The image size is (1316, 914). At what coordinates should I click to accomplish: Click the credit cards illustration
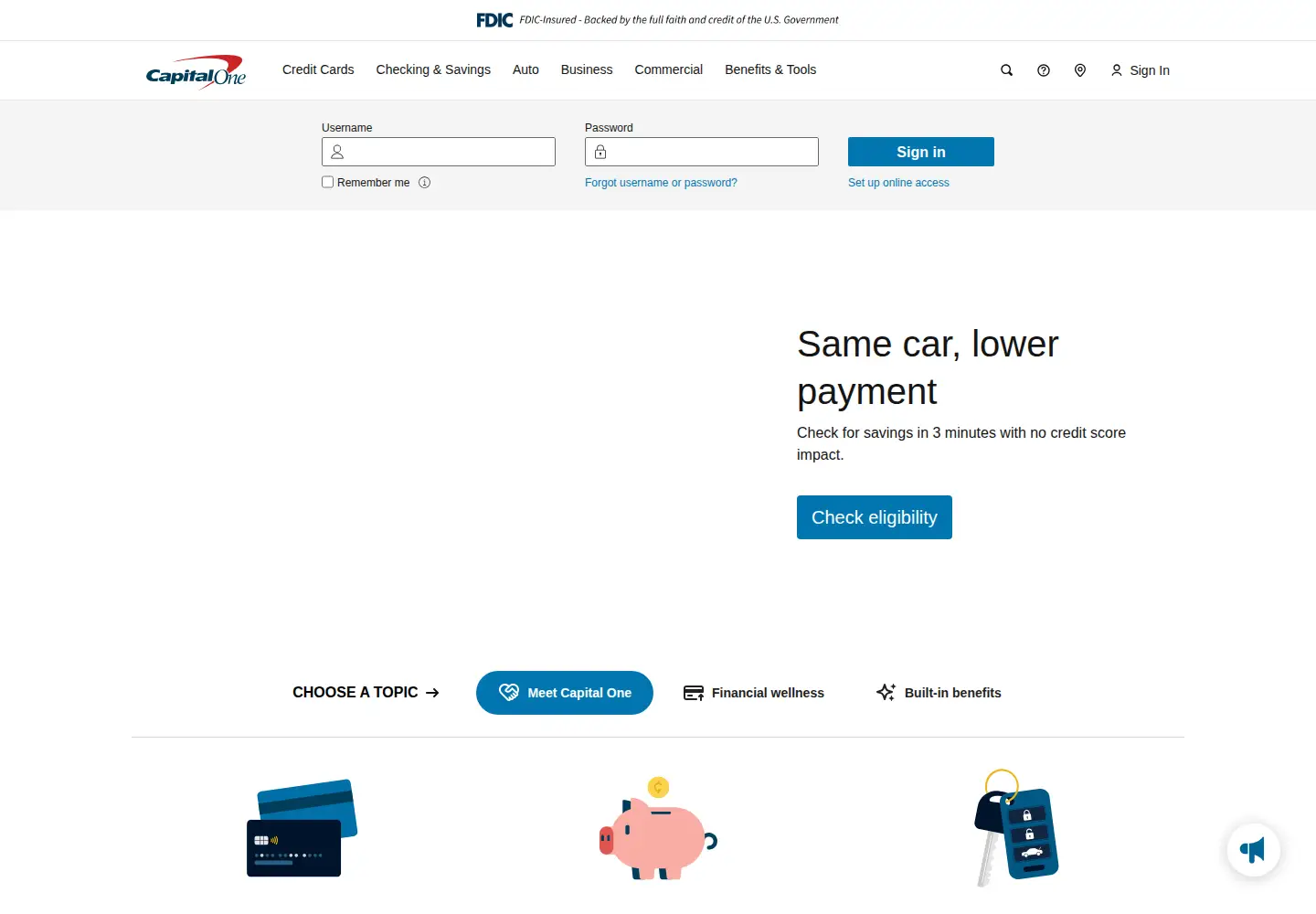click(302, 828)
